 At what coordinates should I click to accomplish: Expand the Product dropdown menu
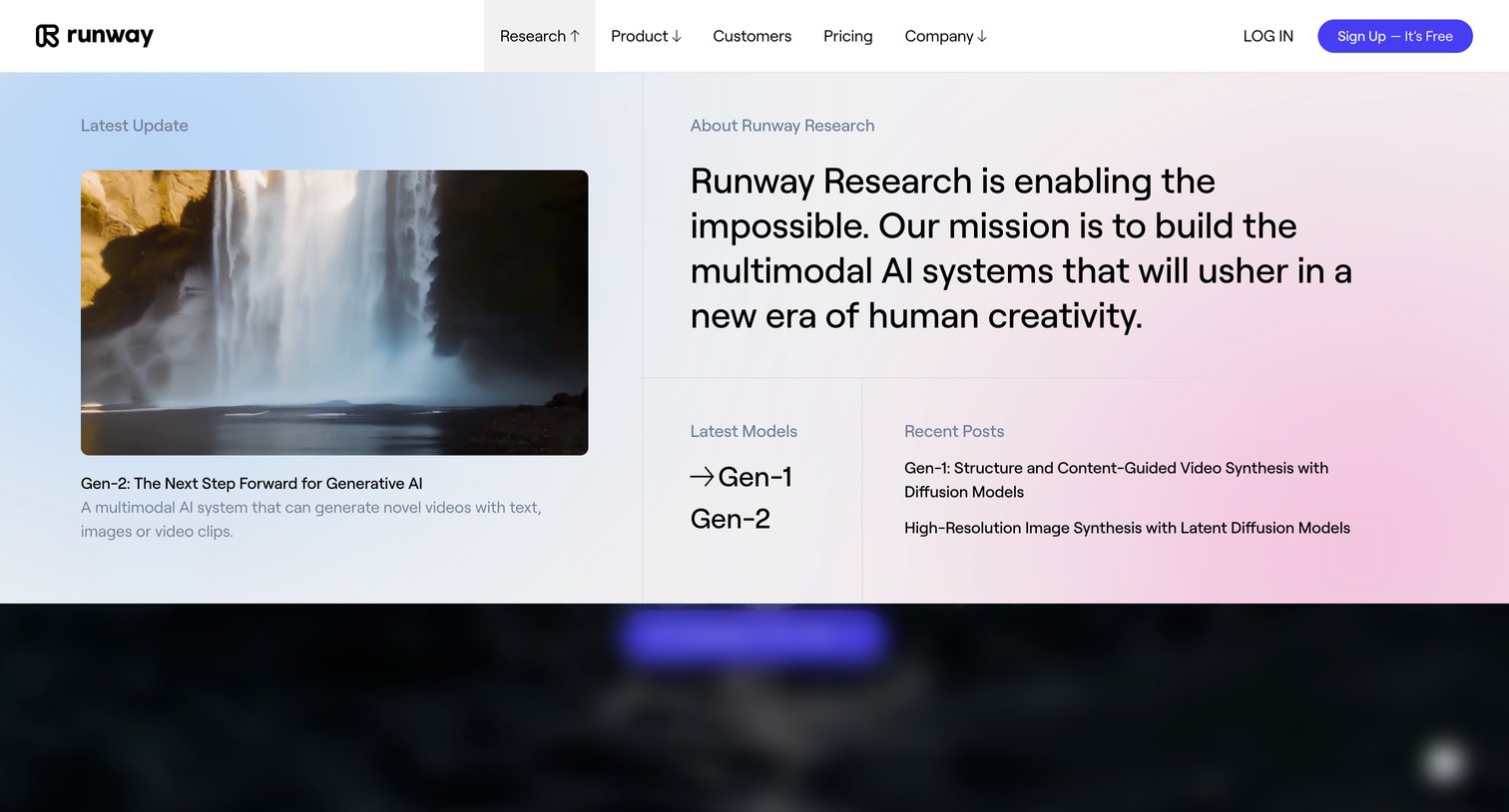[646, 36]
